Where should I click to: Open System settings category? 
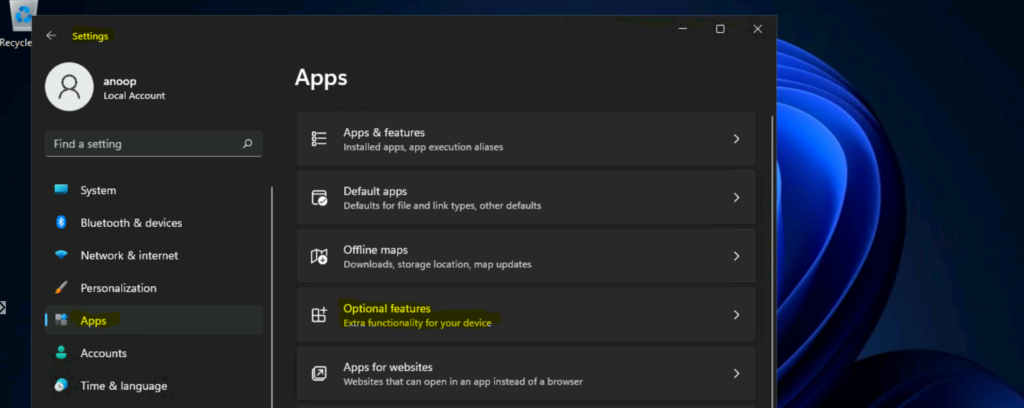(154, 190)
